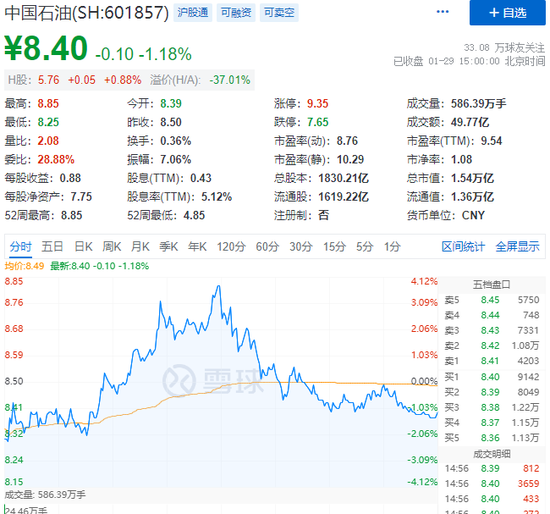Image resolution: width=550 pixels, height=514 pixels.
Task: Click the 沪股通 tag badge
Action: point(193,13)
